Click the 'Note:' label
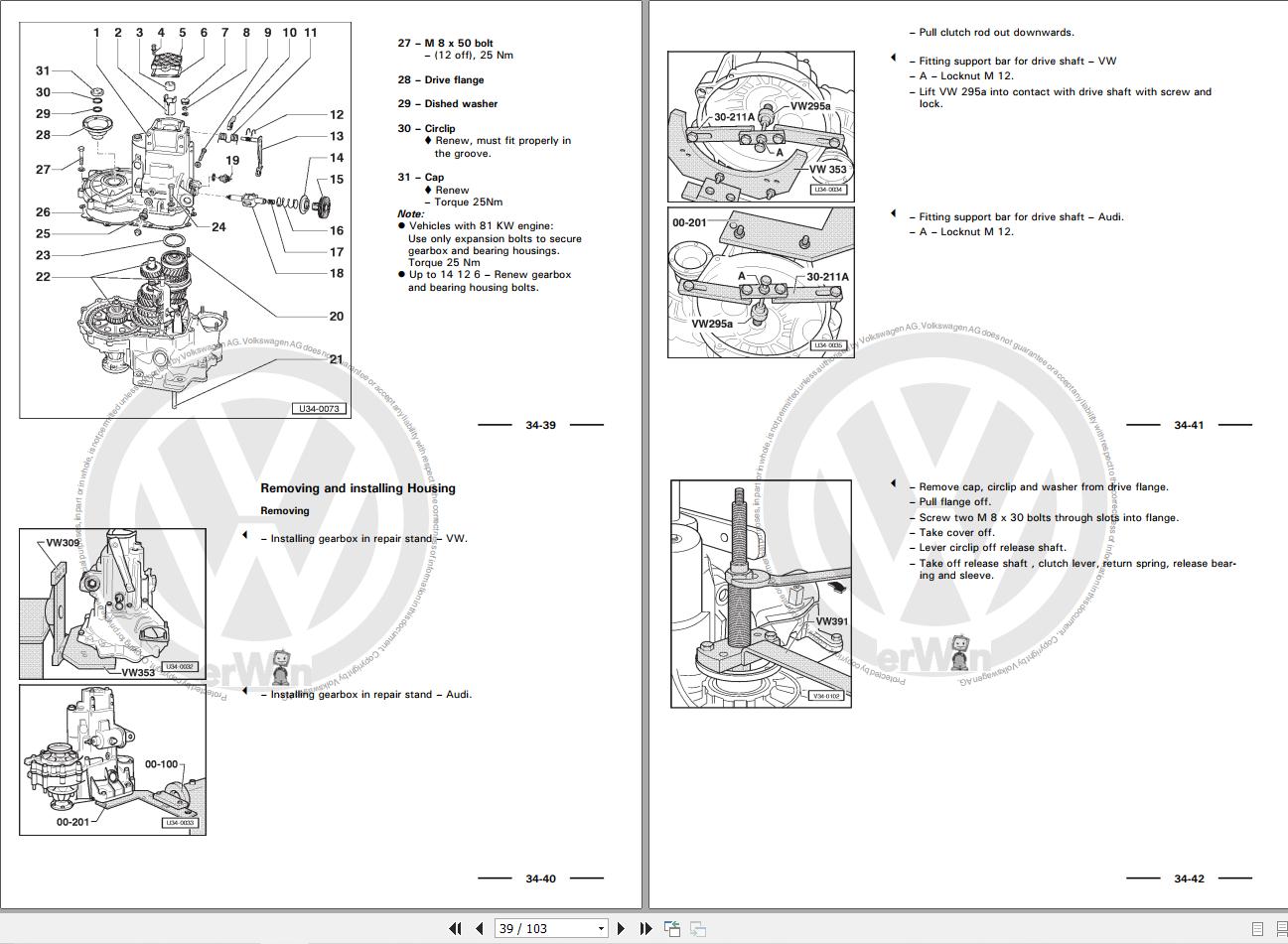Screen dimensions: 1288x944 [410, 213]
